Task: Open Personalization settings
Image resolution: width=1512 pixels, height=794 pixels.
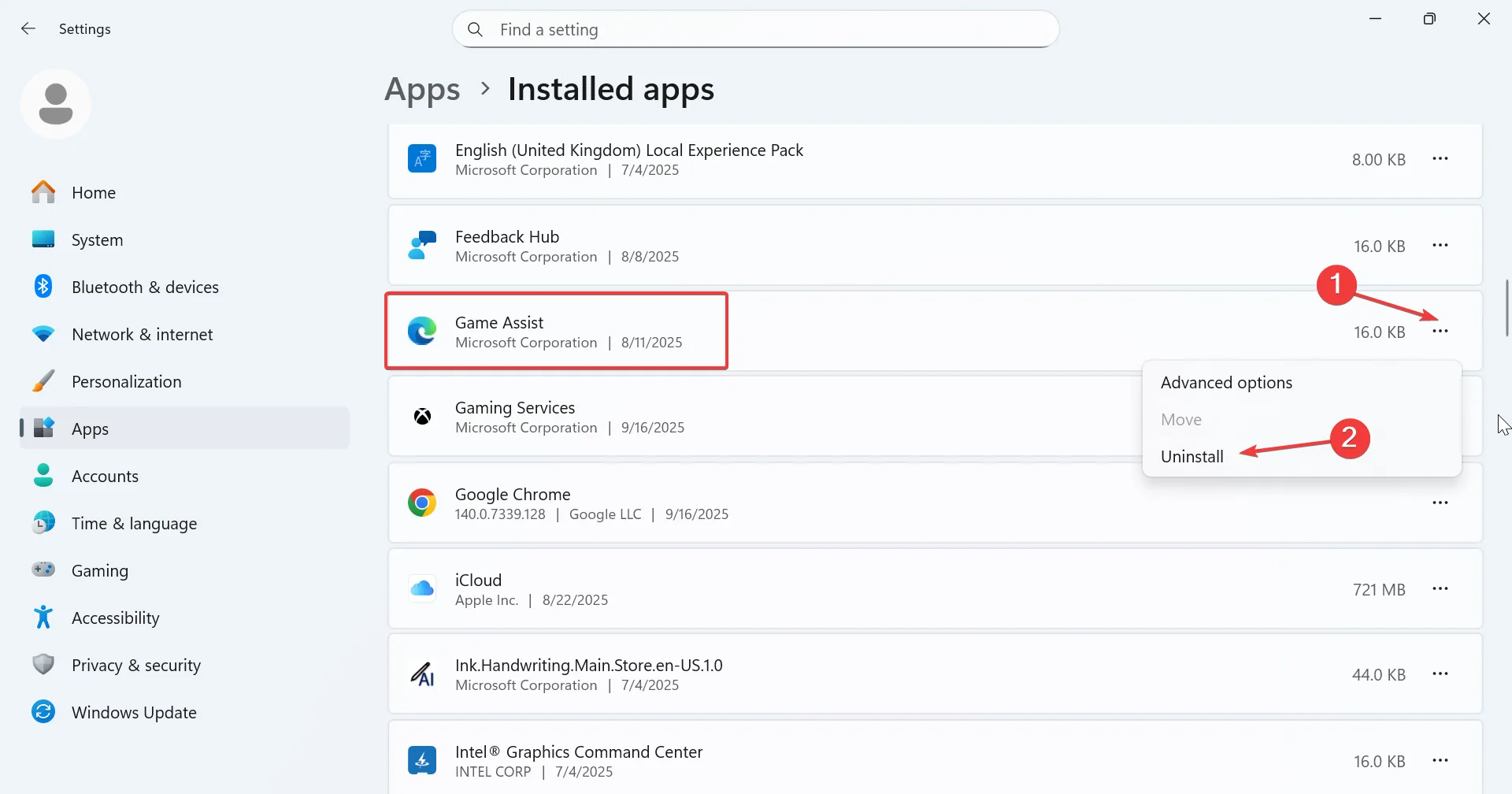Action: pyautogui.click(x=126, y=380)
